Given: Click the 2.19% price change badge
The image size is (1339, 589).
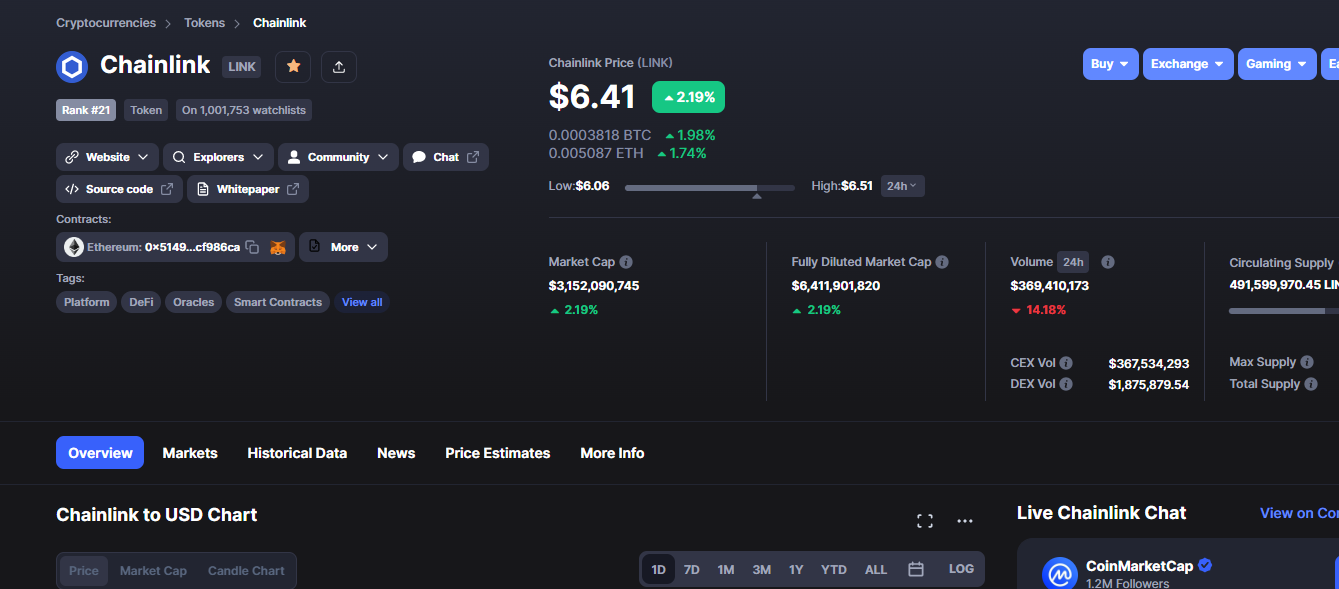Looking at the screenshot, I should 688,97.
